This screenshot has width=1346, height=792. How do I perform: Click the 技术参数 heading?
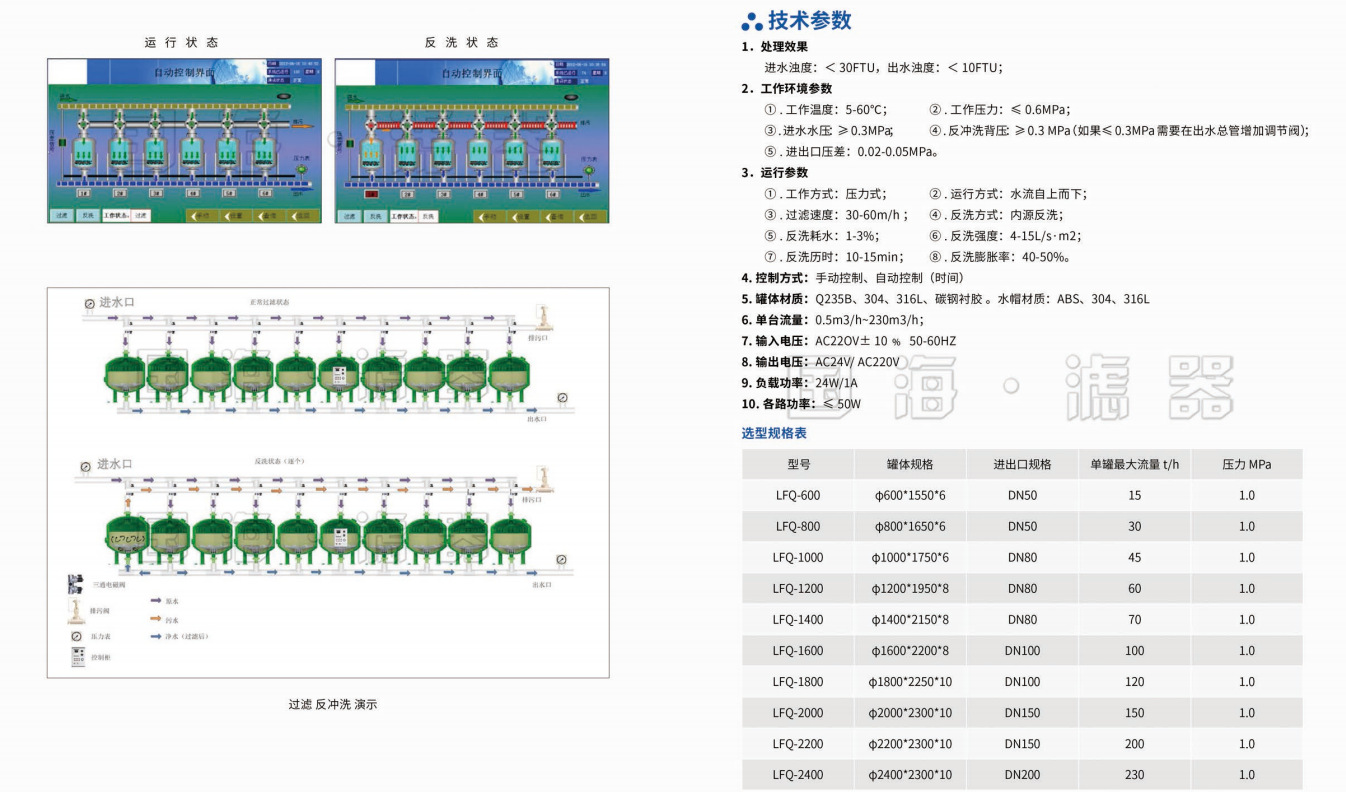coord(810,21)
